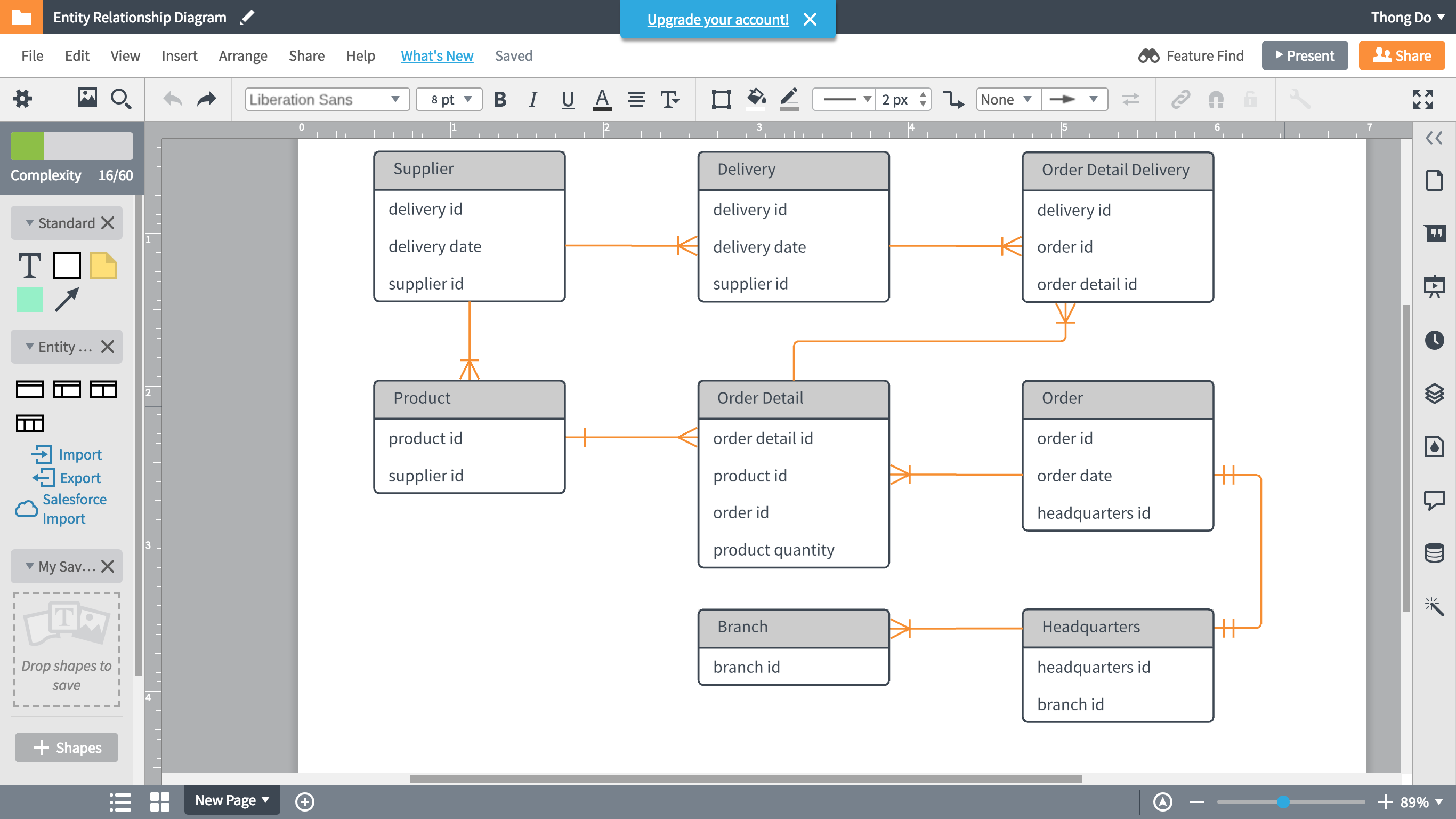Viewport: 1456px width, 819px height.
Task: Select the Bold formatting icon
Action: click(x=500, y=99)
